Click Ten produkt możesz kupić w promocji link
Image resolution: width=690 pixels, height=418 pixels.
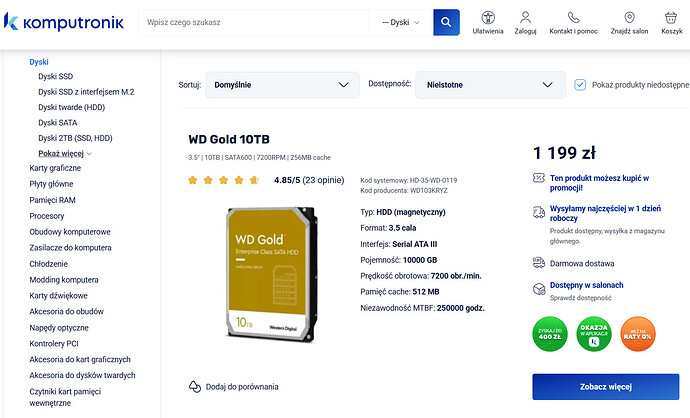point(599,183)
